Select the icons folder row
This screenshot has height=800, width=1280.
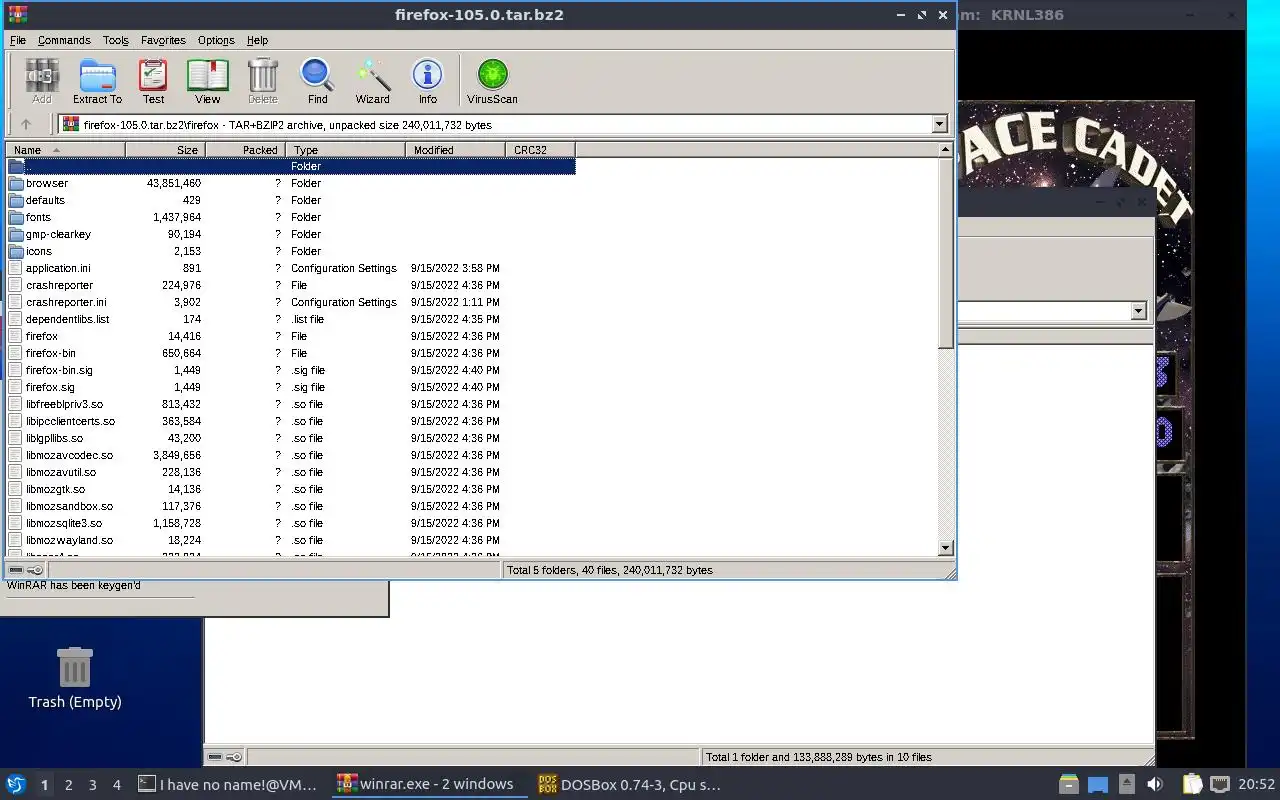click(290, 251)
